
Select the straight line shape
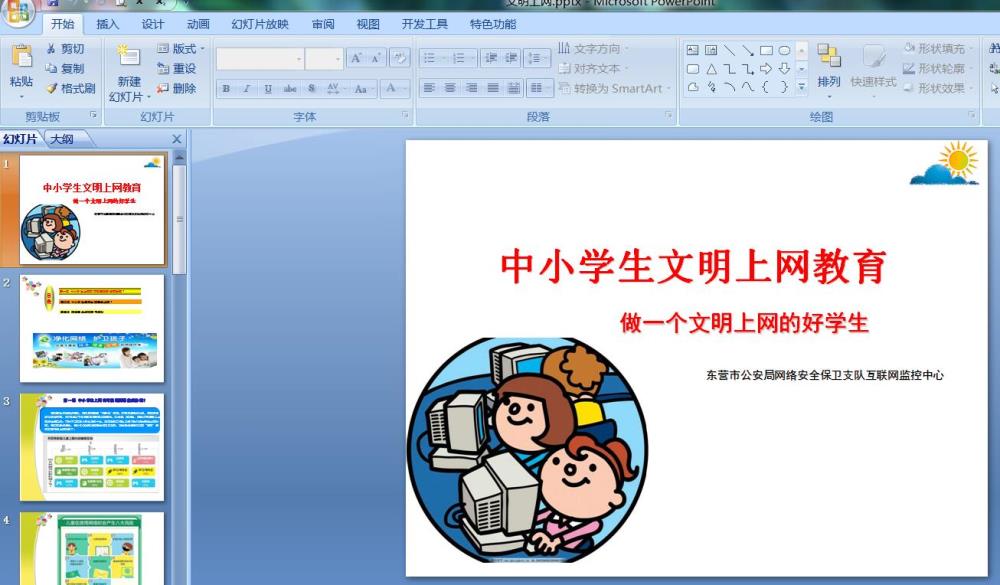[x=730, y=50]
